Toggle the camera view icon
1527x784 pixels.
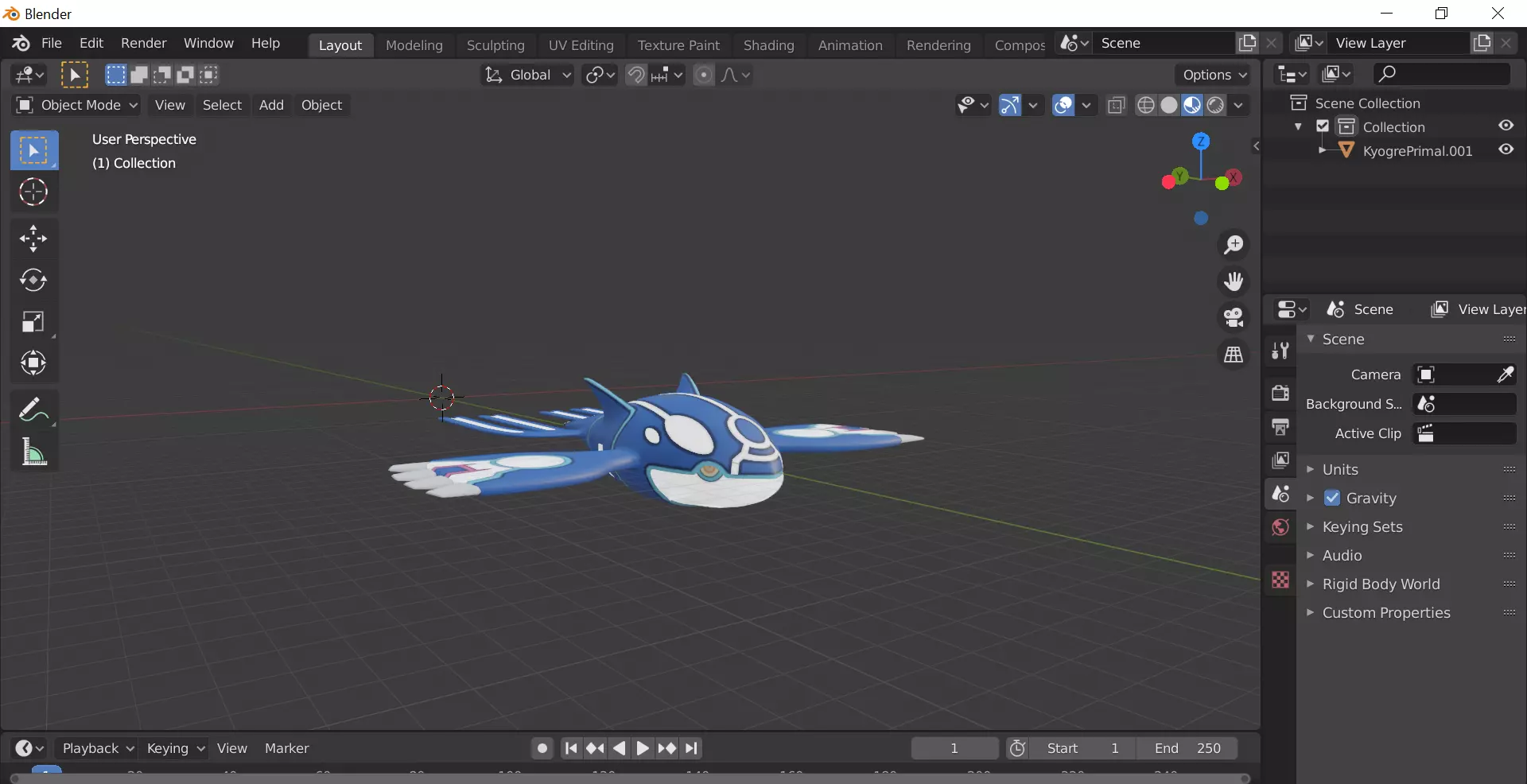tap(1234, 317)
